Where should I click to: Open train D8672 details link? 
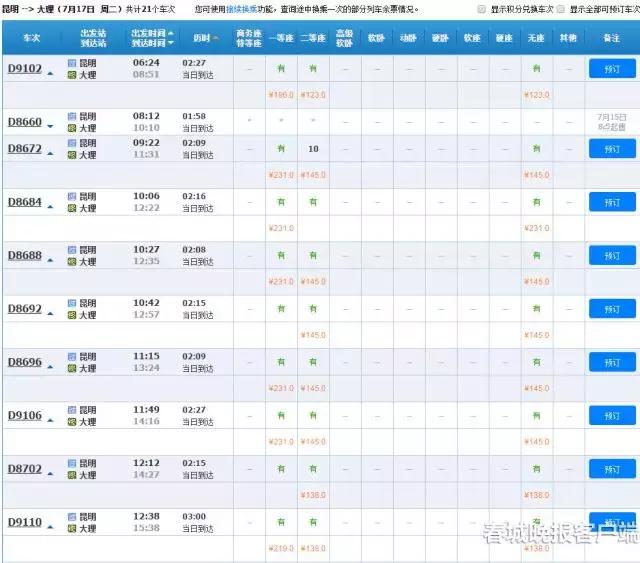pos(24,148)
